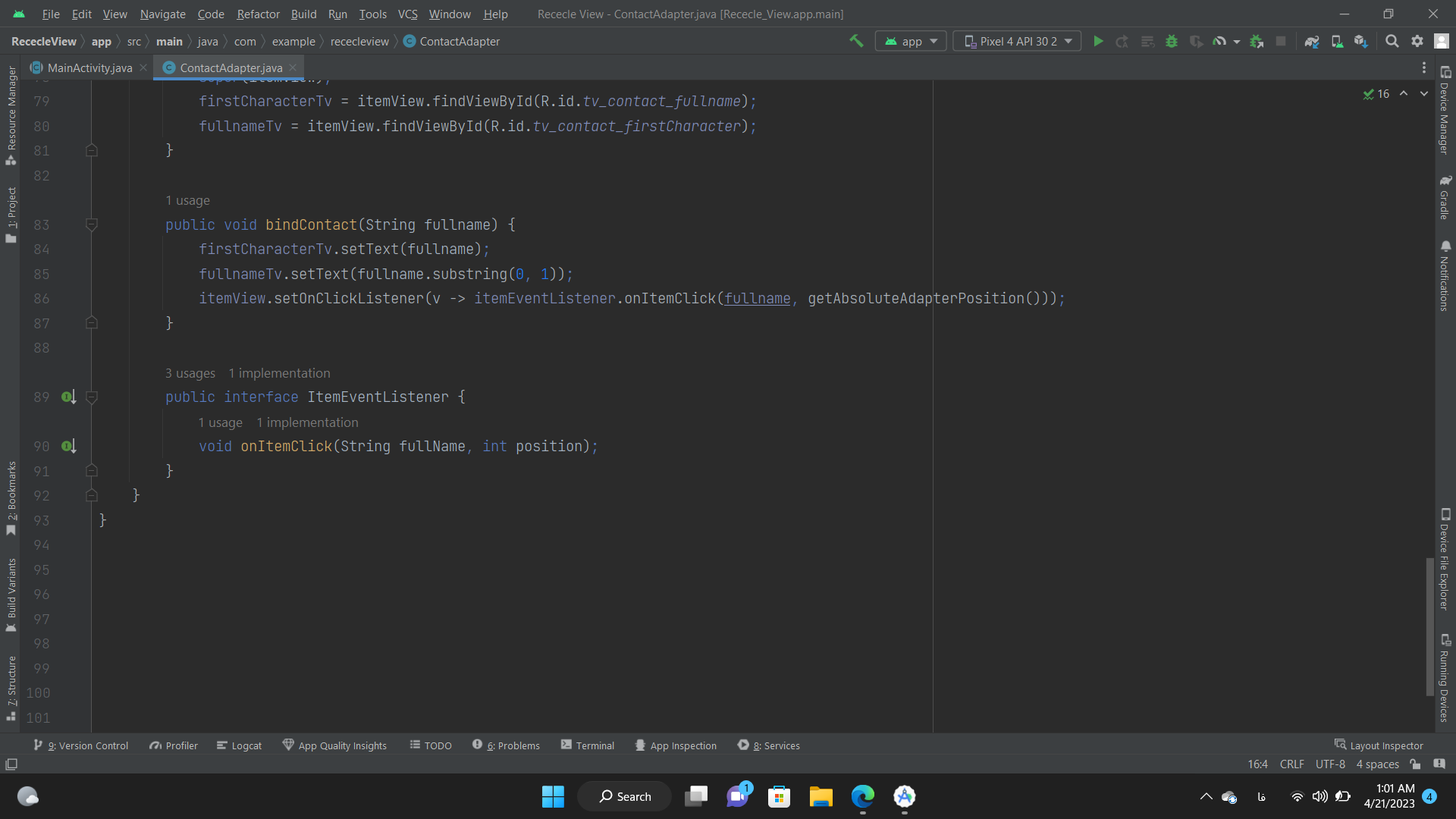Open the Refactor menu
The image size is (1456, 819).
[x=258, y=14]
